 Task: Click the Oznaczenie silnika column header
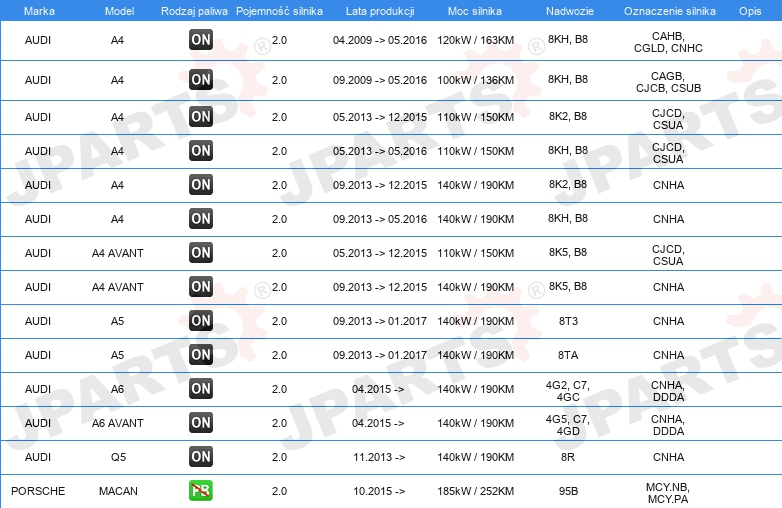click(x=669, y=11)
